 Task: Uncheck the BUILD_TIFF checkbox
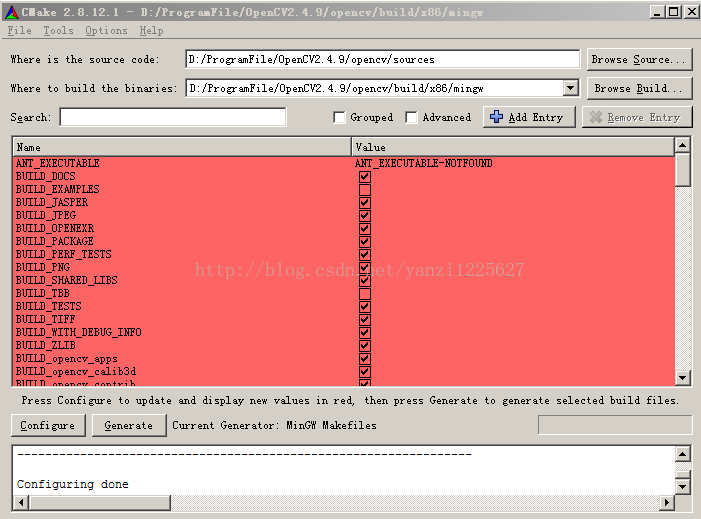point(365,320)
